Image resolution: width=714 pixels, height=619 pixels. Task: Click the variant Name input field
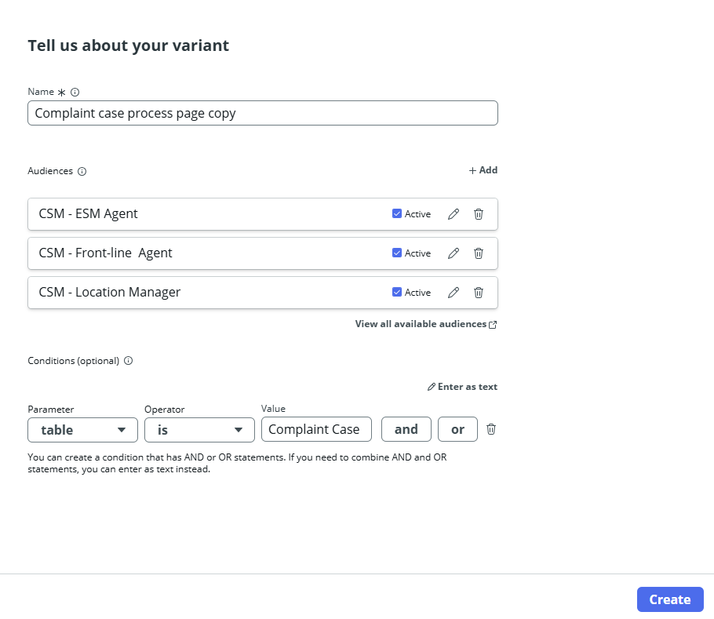[x=262, y=113]
